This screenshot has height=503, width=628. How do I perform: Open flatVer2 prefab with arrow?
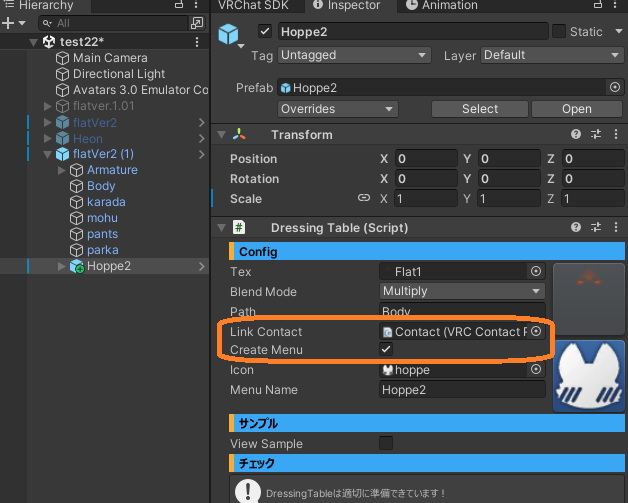(201, 123)
